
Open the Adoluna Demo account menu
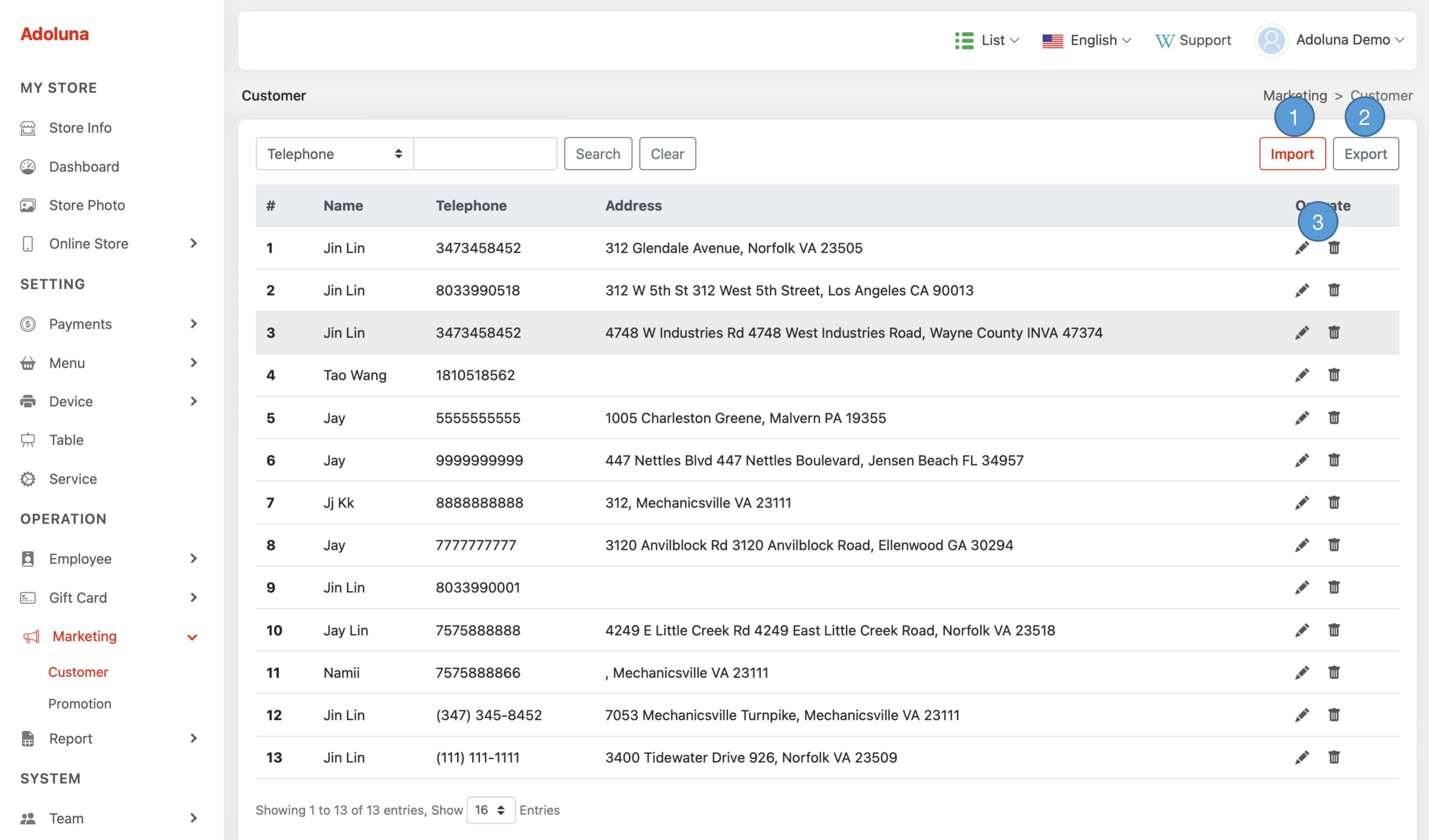1350,39
